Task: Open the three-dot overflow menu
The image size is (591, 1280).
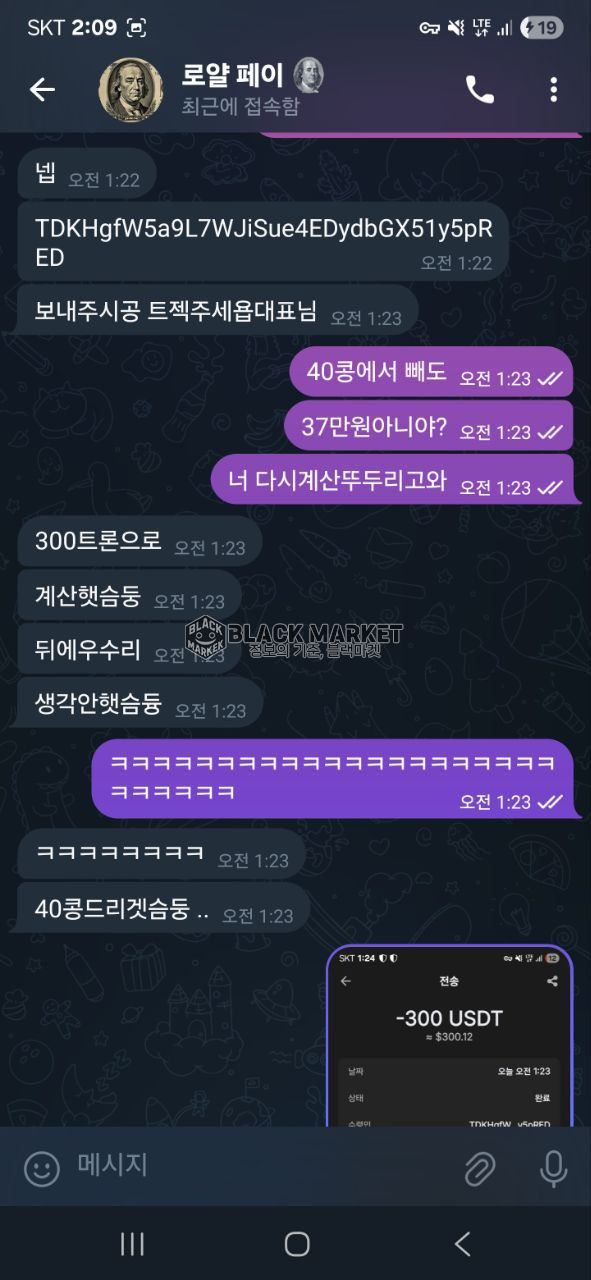Action: click(553, 89)
